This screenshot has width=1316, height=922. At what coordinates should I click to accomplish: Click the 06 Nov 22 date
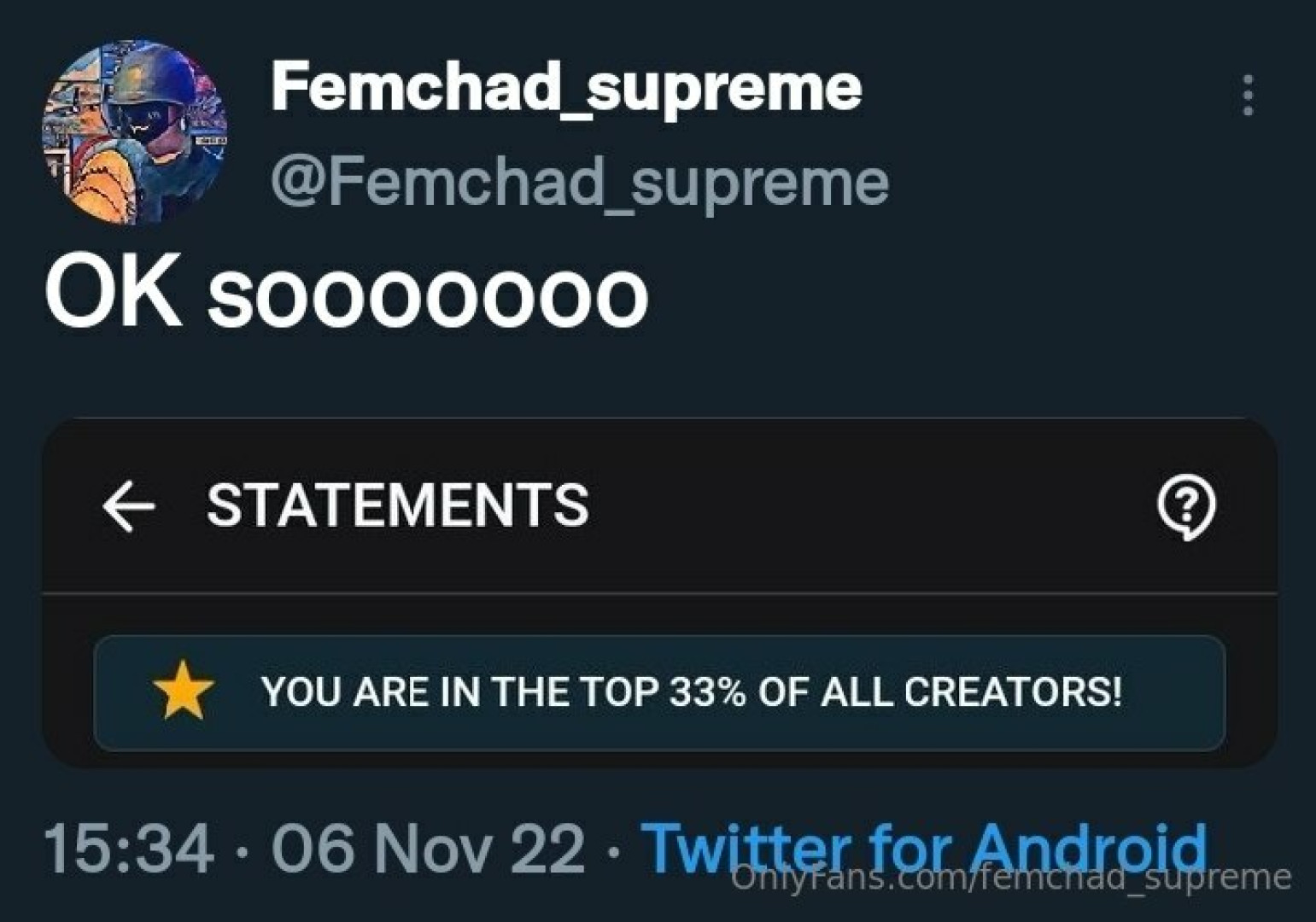(x=428, y=849)
